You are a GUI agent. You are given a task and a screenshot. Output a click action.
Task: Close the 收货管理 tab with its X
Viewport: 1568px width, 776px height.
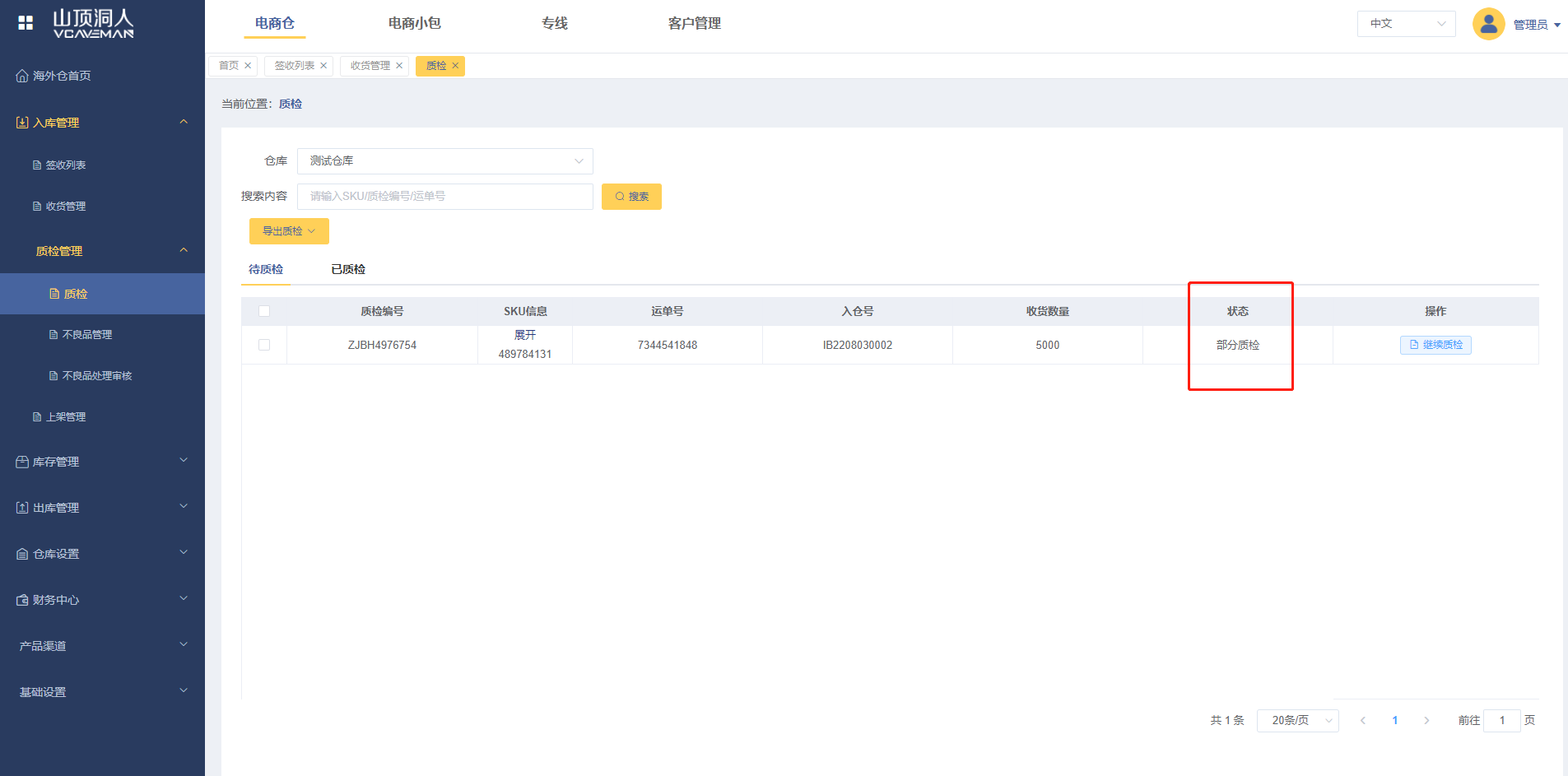pos(399,66)
